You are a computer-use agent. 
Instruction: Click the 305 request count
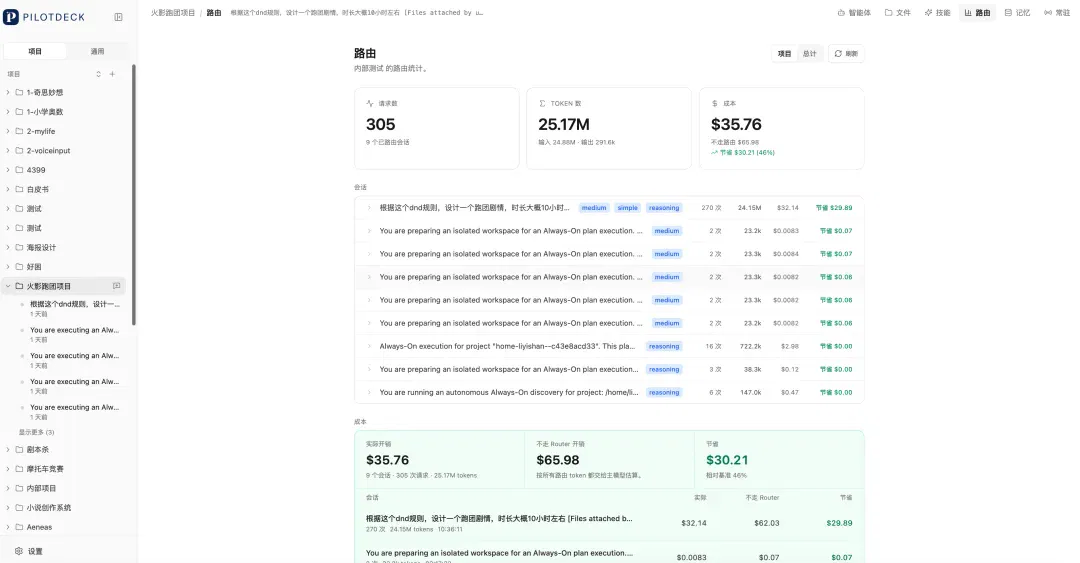[380, 124]
